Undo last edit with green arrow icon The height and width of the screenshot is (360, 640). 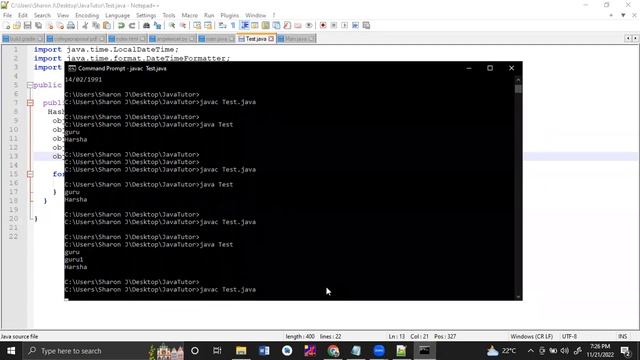121,25
